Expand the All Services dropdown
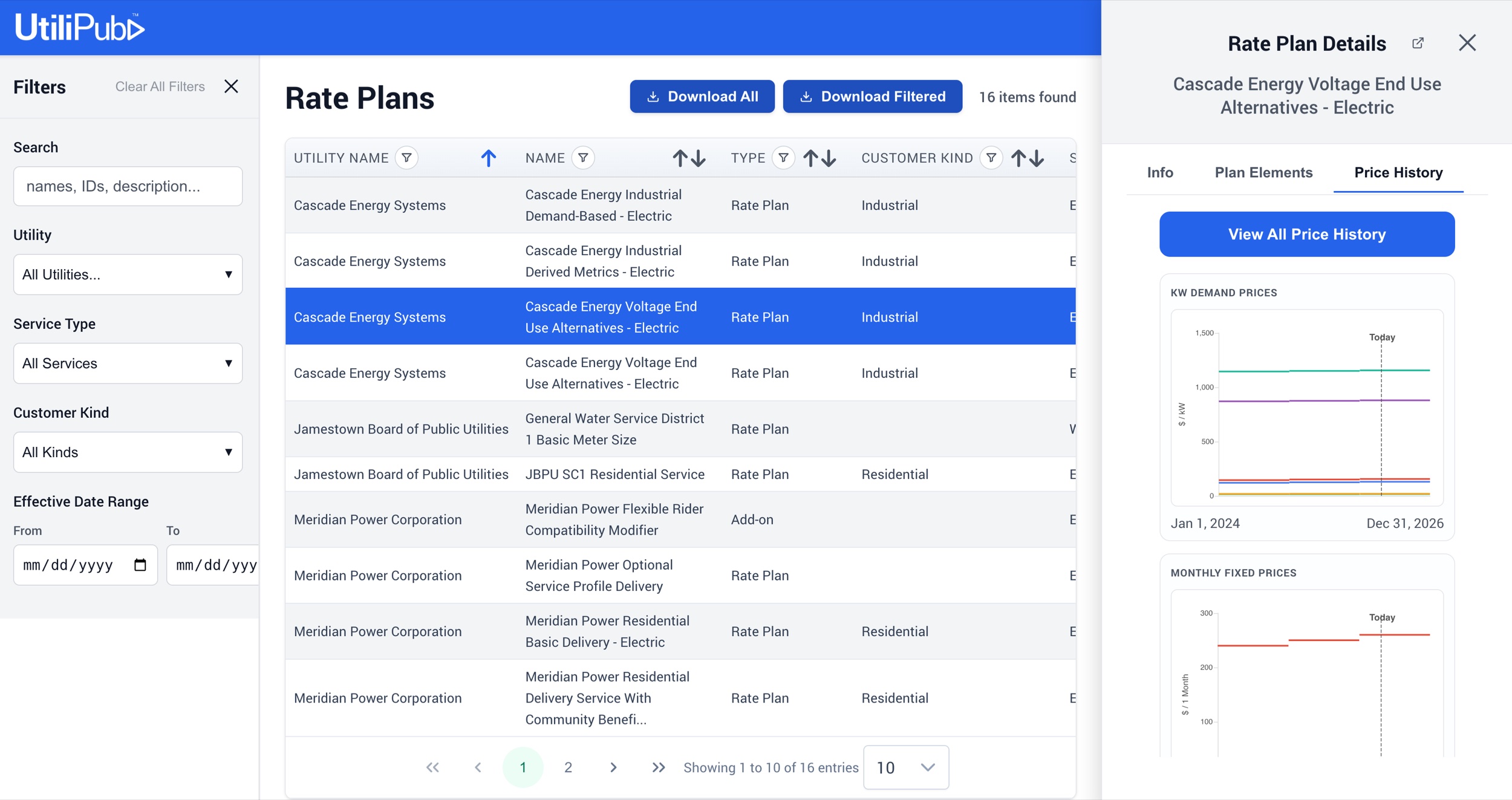1512x800 pixels. (128, 363)
